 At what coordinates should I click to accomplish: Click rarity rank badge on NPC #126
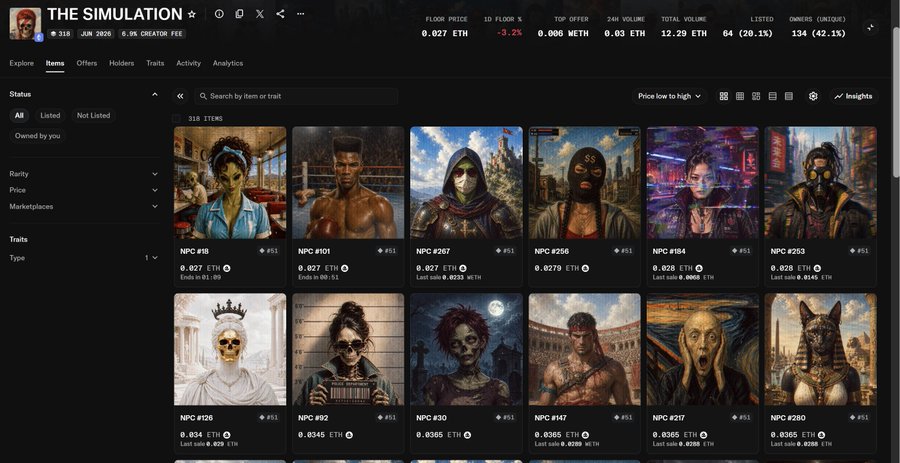[269, 418]
